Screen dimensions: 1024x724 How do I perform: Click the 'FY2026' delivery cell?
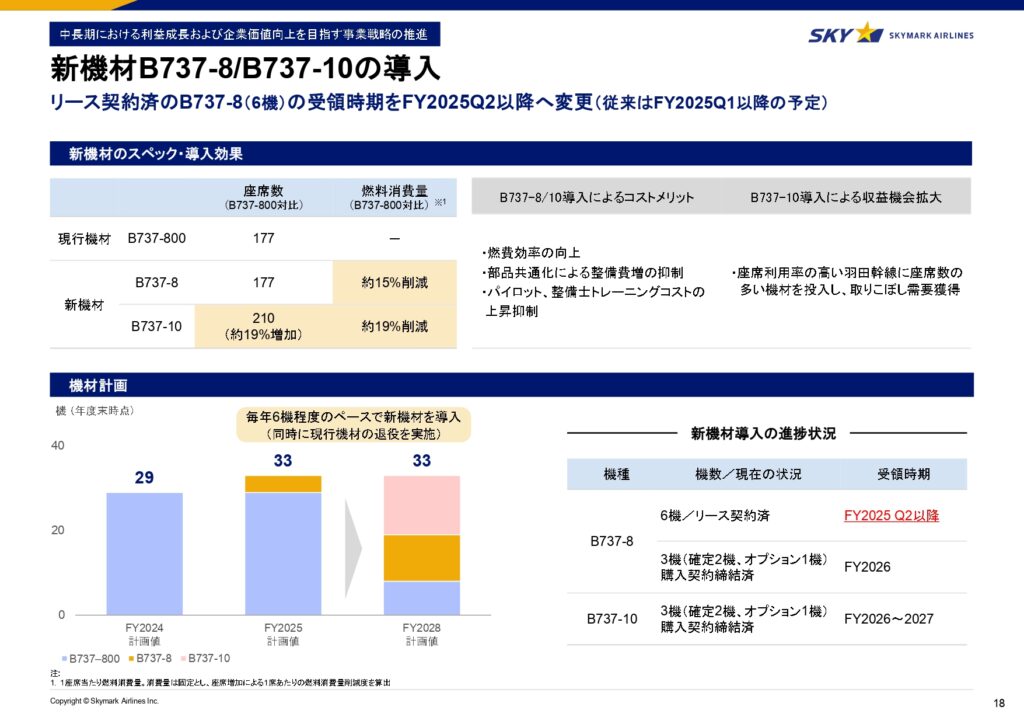(867, 567)
